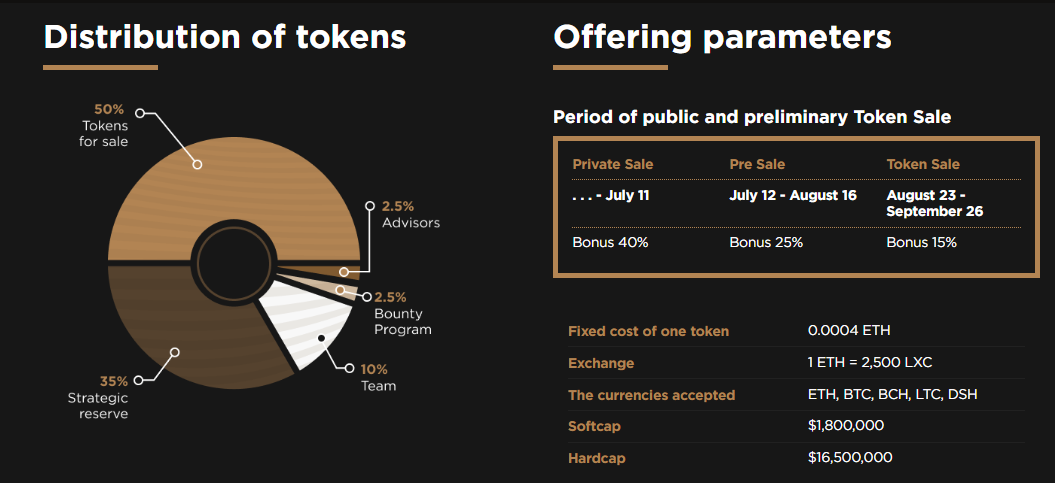Click the Offering parameters heading
The width and height of the screenshot is (1055, 483).
click(x=722, y=37)
